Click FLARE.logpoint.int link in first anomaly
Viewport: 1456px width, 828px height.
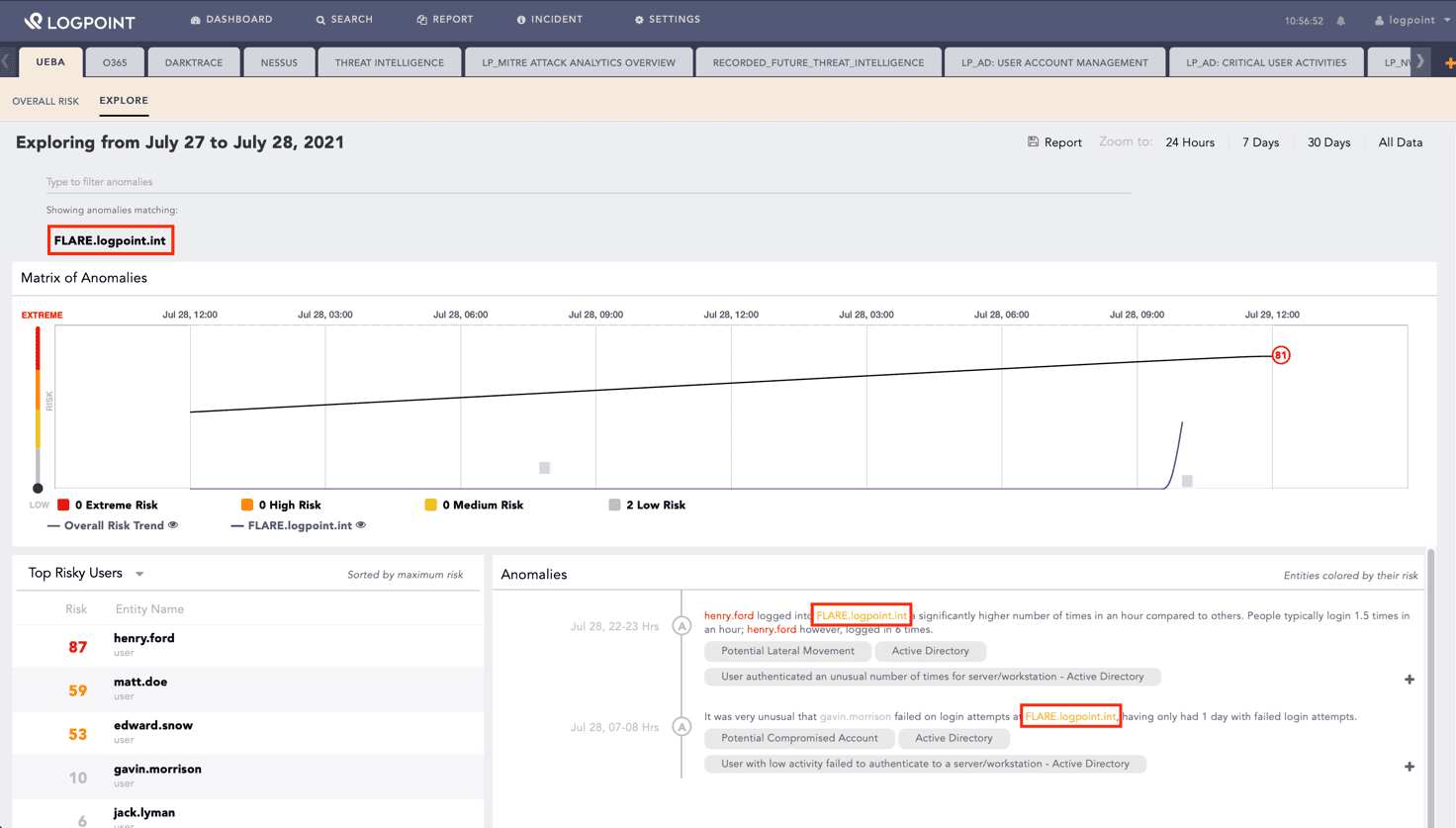coord(862,615)
